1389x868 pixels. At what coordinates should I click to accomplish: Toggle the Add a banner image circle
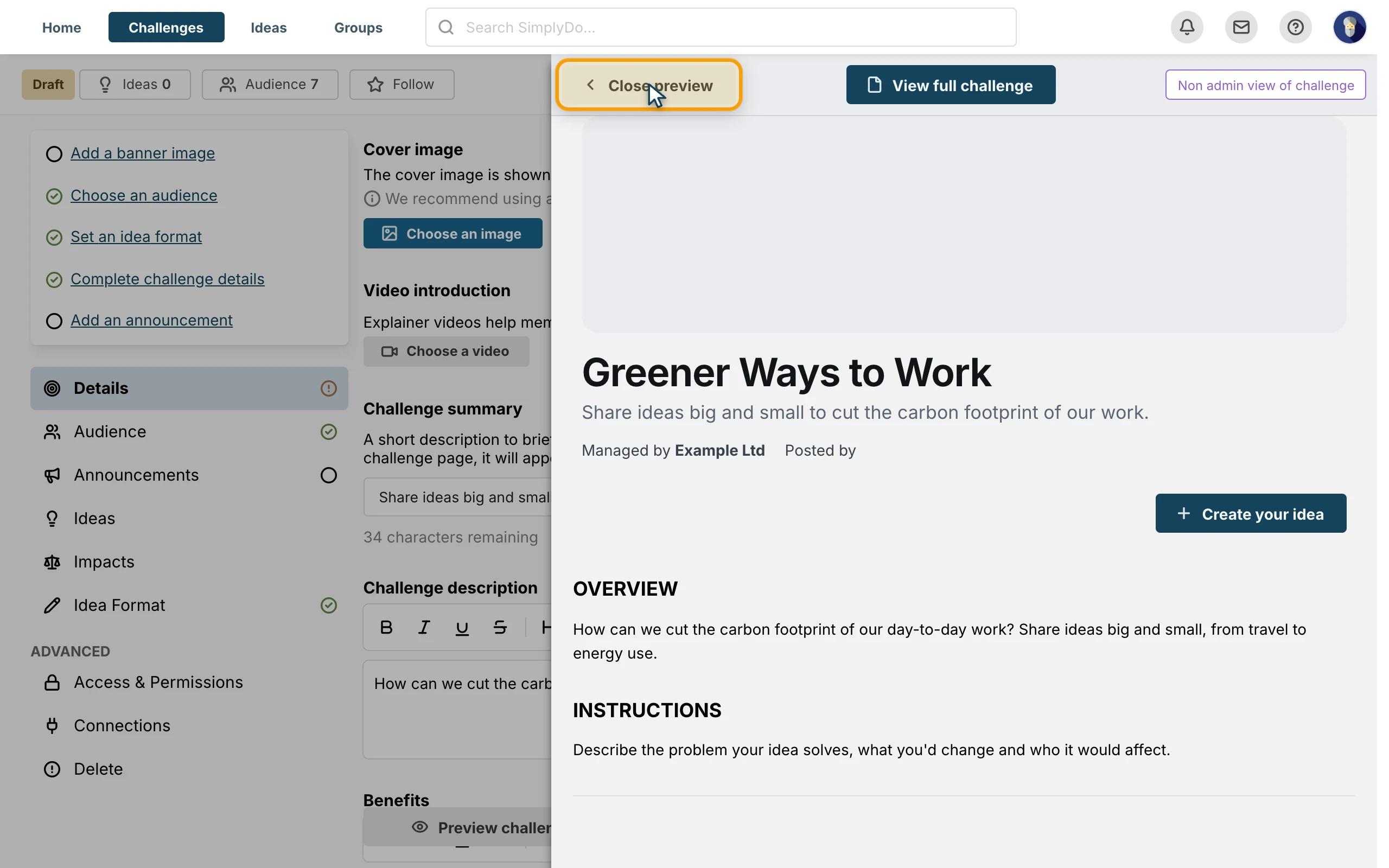(54, 154)
